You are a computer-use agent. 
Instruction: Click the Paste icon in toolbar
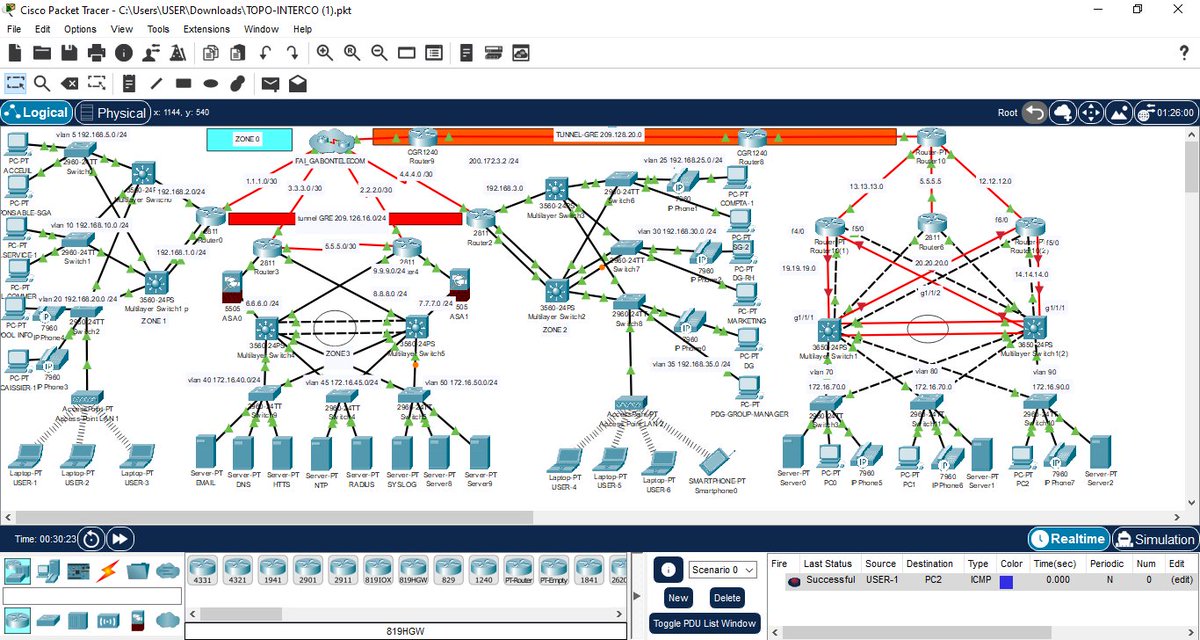click(x=238, y=52)
